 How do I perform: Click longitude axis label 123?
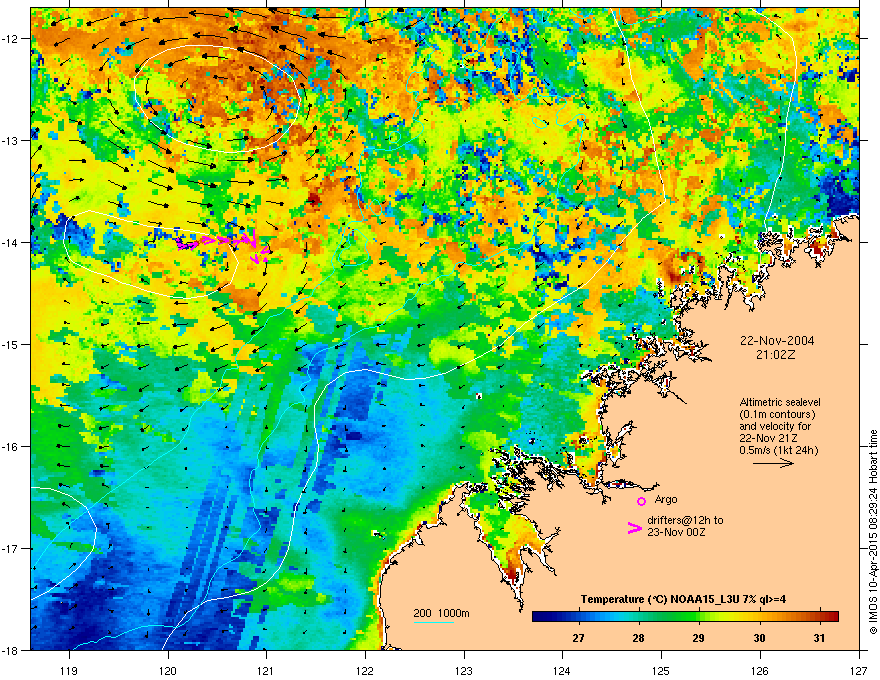pyautogui.click(x=464, y=670)
